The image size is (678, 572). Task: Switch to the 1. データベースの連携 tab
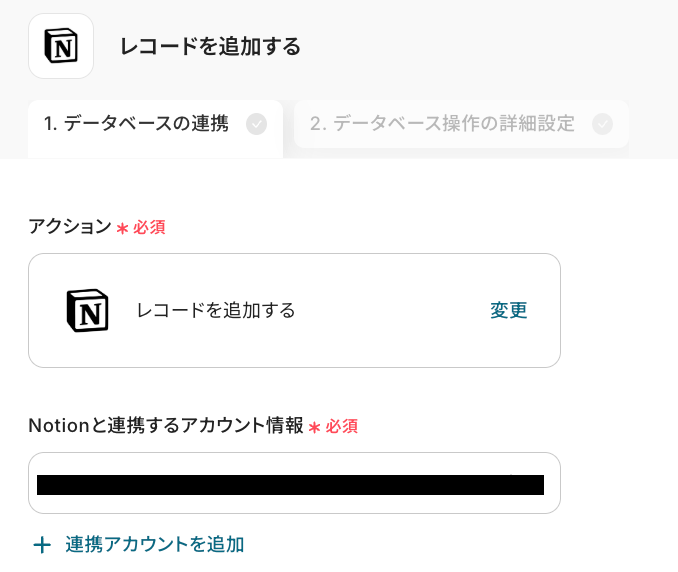point(137,124)
